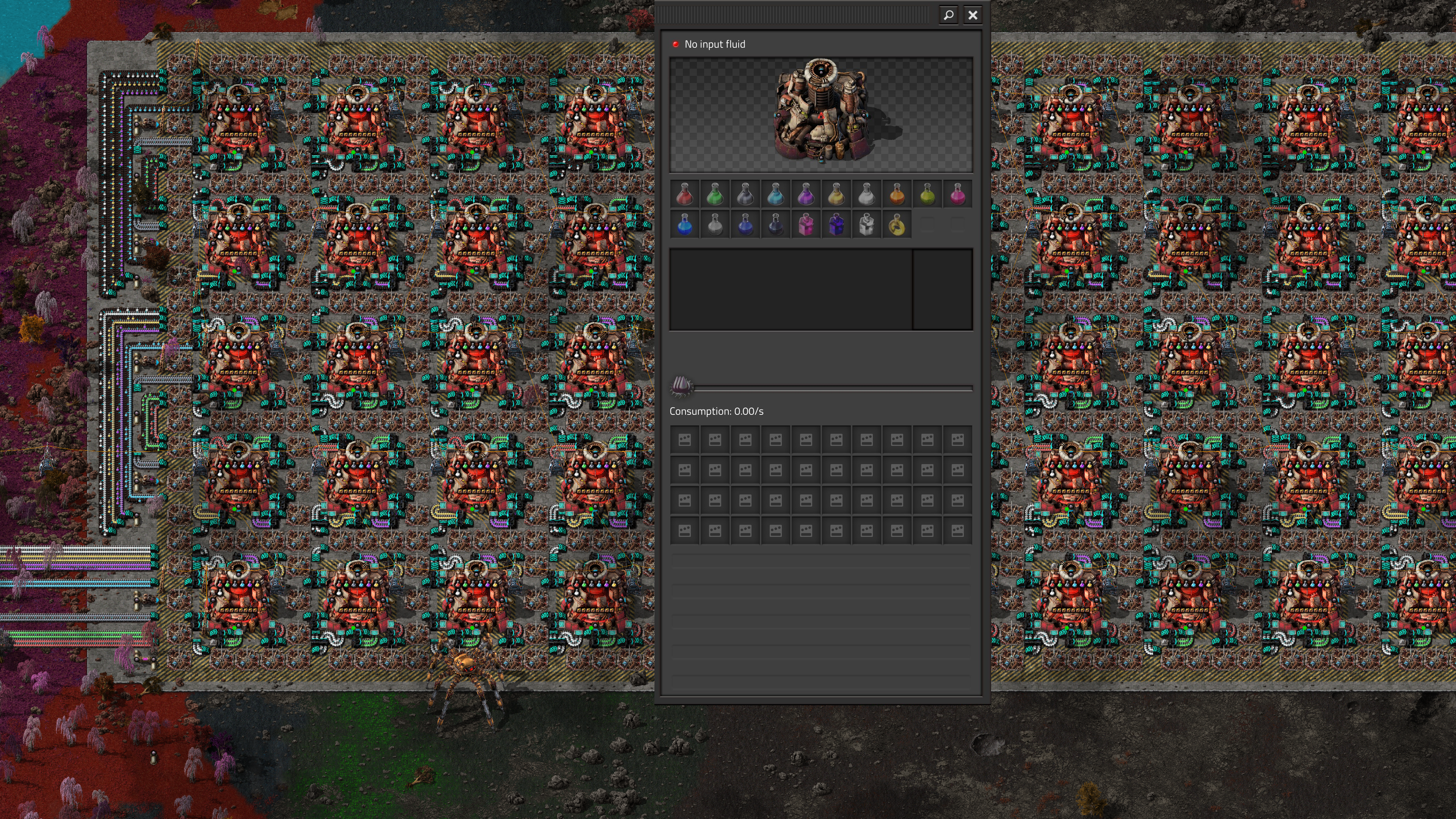
Task: Select the yellow ring-shaped flask slot
Action: coord(897,225)
